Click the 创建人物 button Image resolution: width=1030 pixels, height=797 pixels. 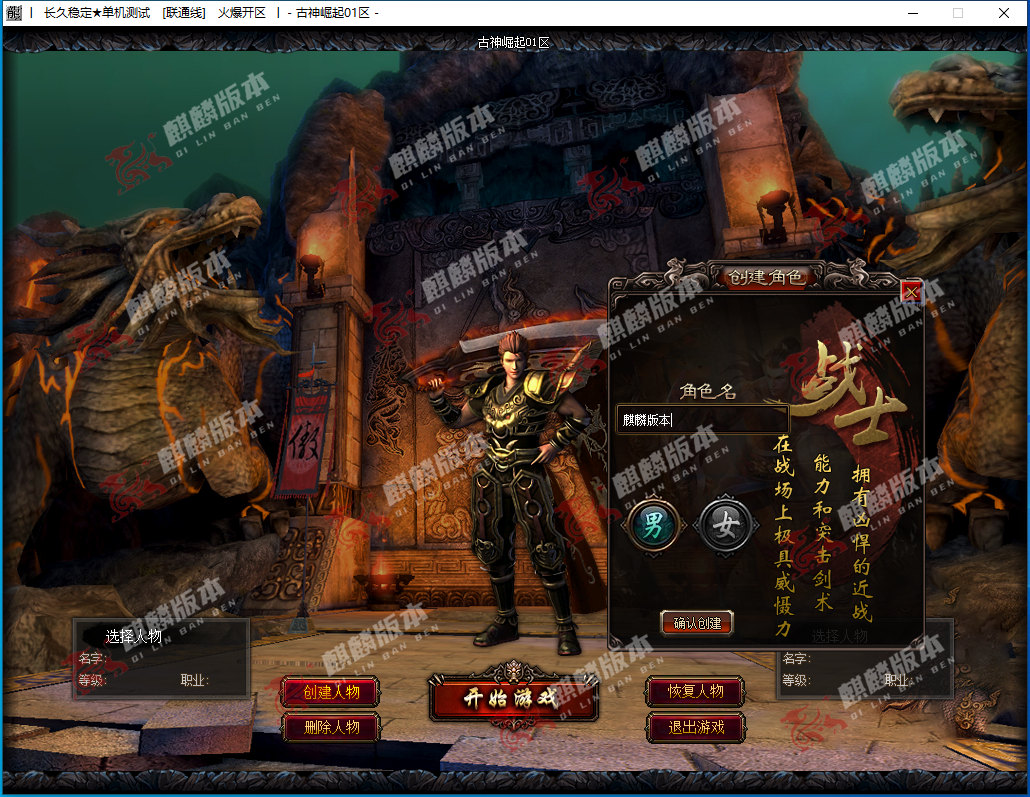click(330, 692)
